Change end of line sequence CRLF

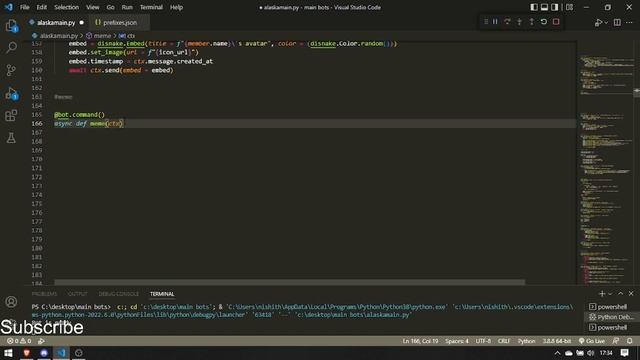[x=504, y=341]
